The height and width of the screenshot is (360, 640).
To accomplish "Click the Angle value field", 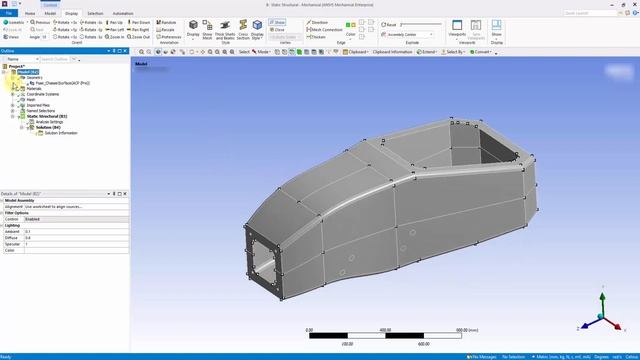I will (x=44, y=37).
